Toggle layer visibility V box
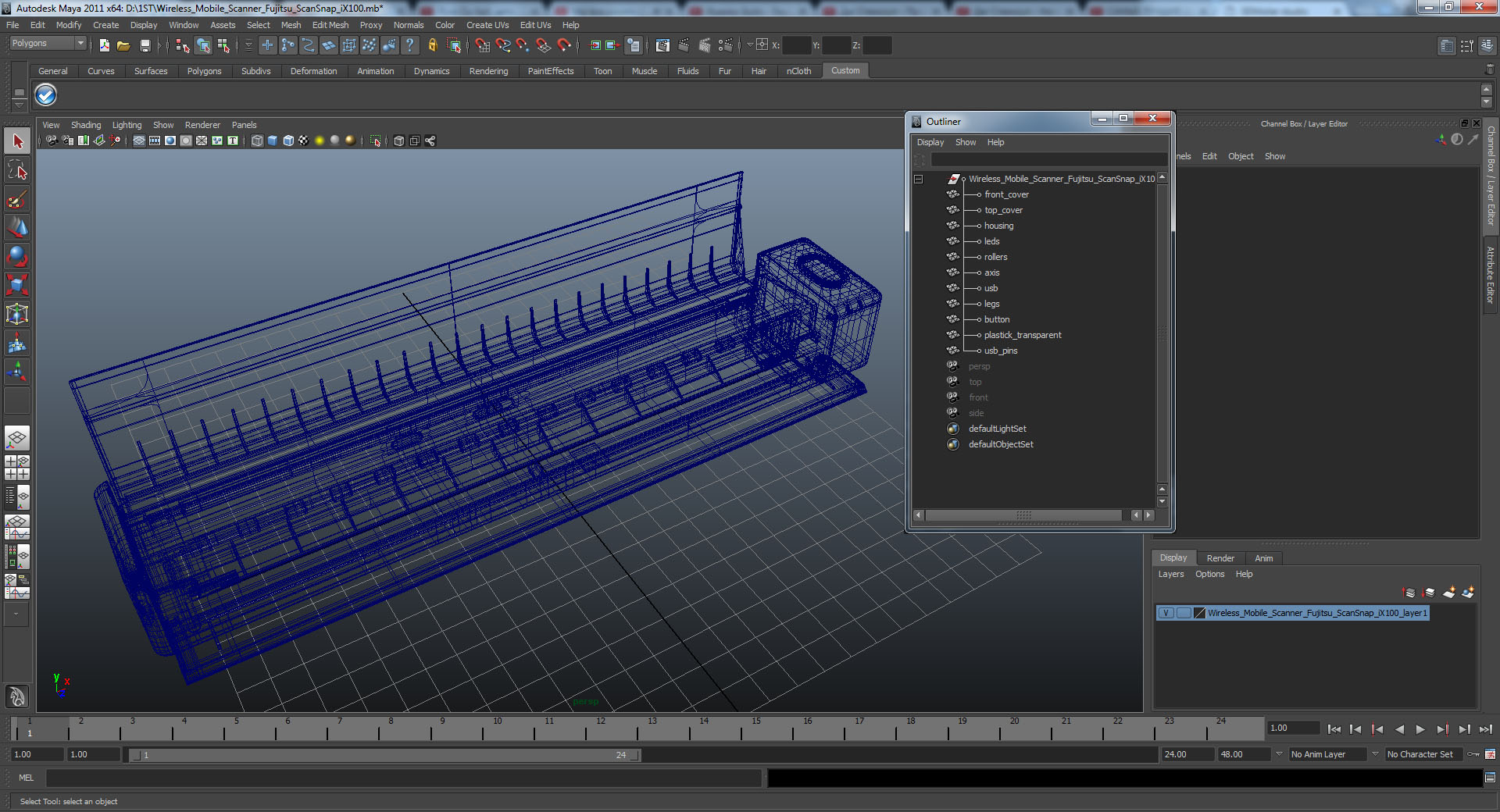The image size is (1500, 812). [1166, 613]
